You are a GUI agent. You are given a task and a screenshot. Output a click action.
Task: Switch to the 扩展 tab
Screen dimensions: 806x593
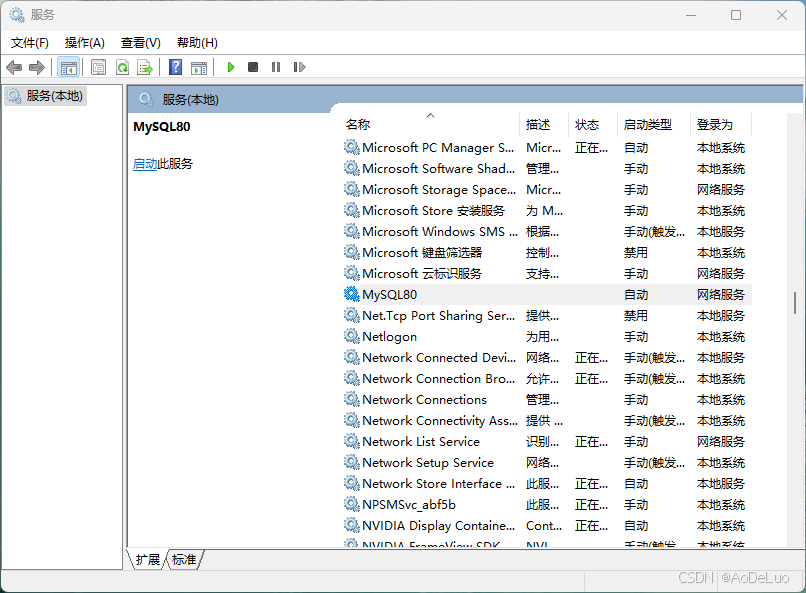(148, 559)
